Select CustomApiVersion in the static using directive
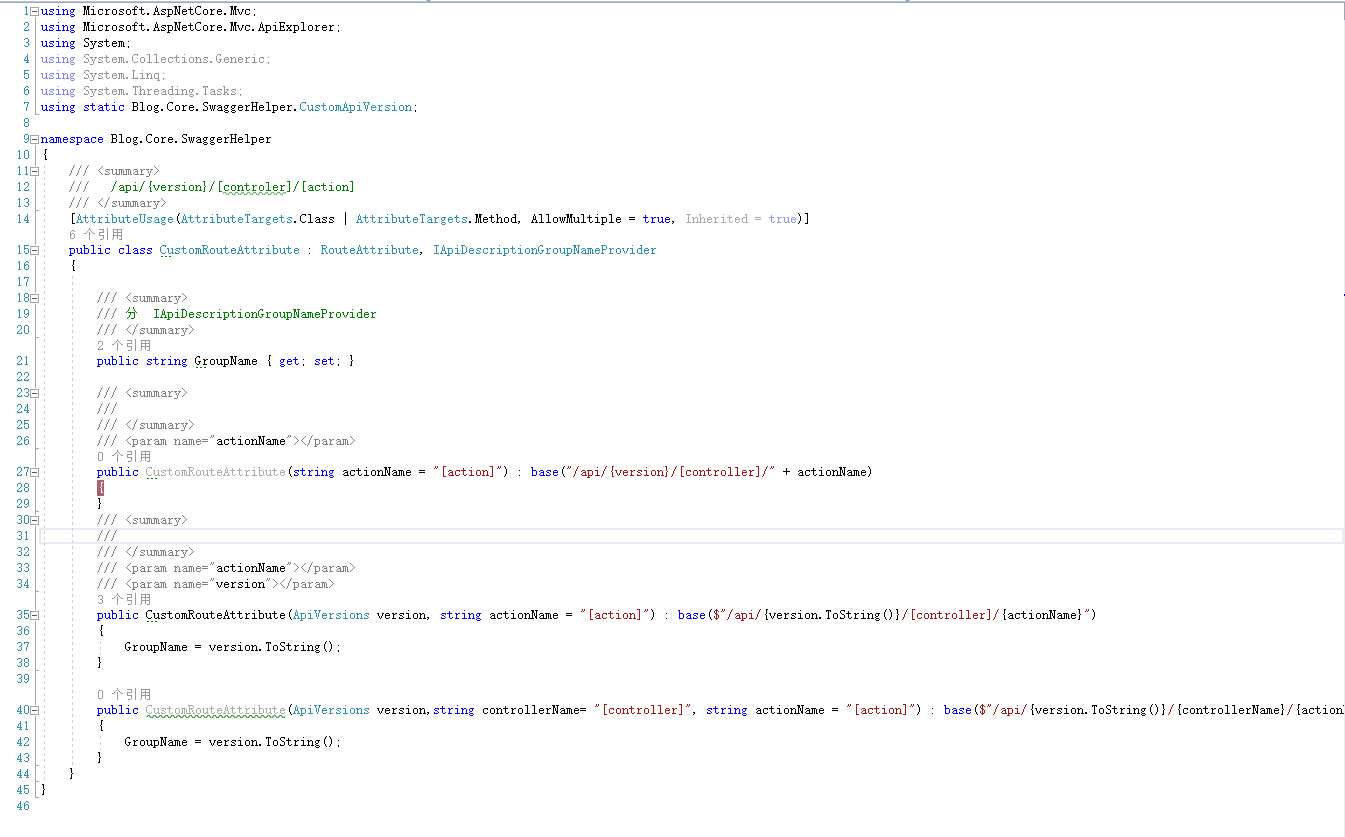Viewport: 1345px width, 837px height. (358, 106)
